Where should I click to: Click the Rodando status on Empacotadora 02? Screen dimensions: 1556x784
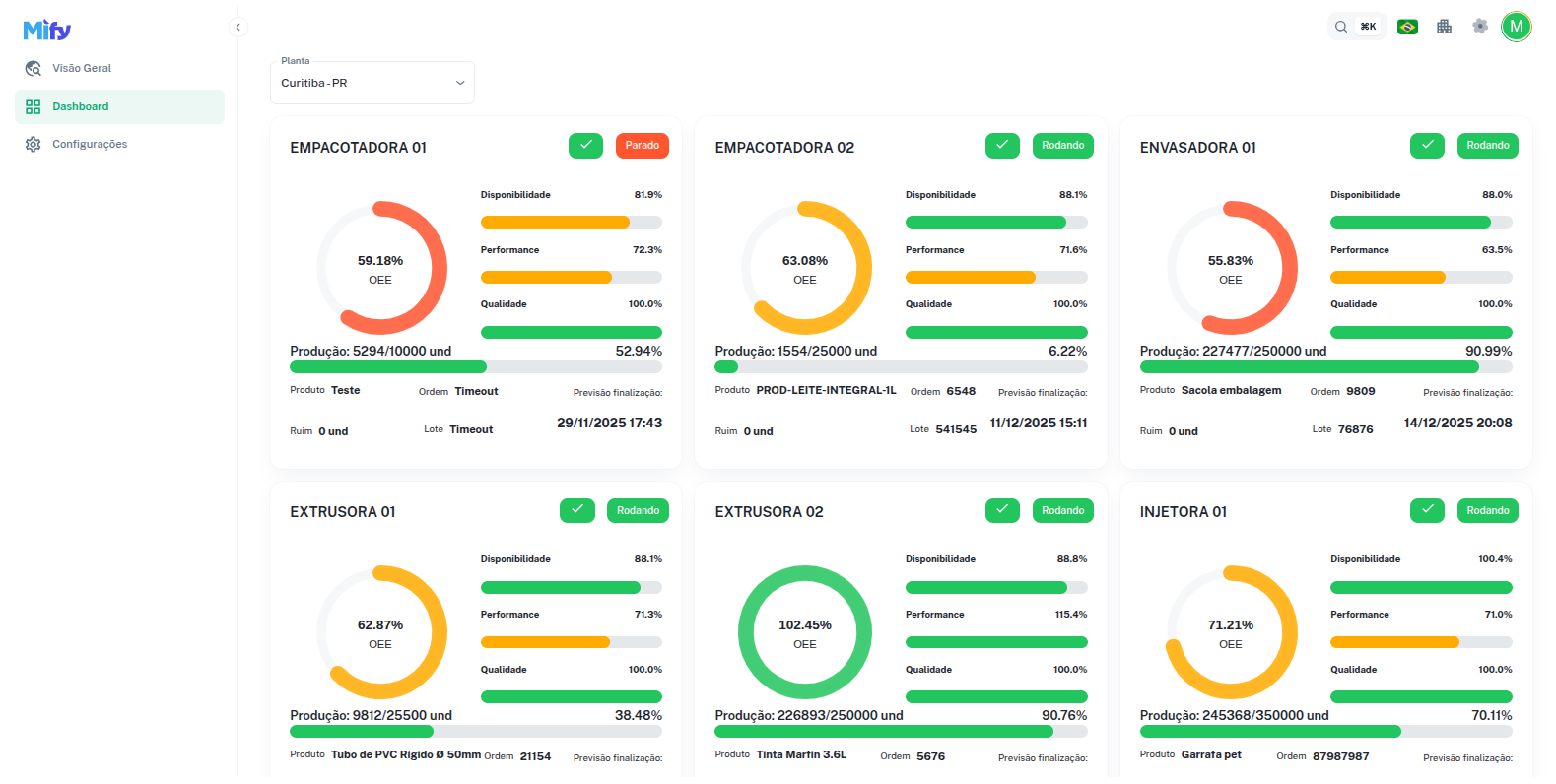(1062, 146)
